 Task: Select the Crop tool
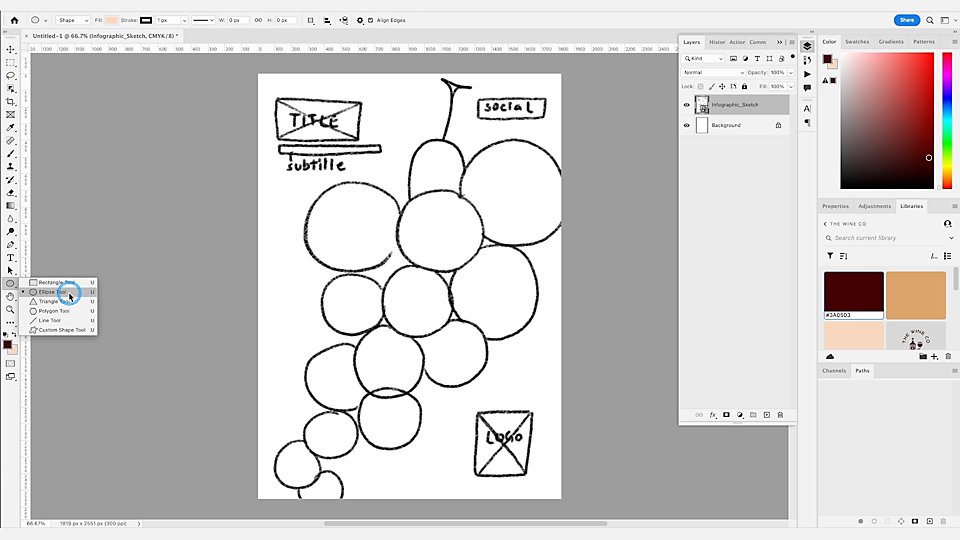(x=10, y=102)
